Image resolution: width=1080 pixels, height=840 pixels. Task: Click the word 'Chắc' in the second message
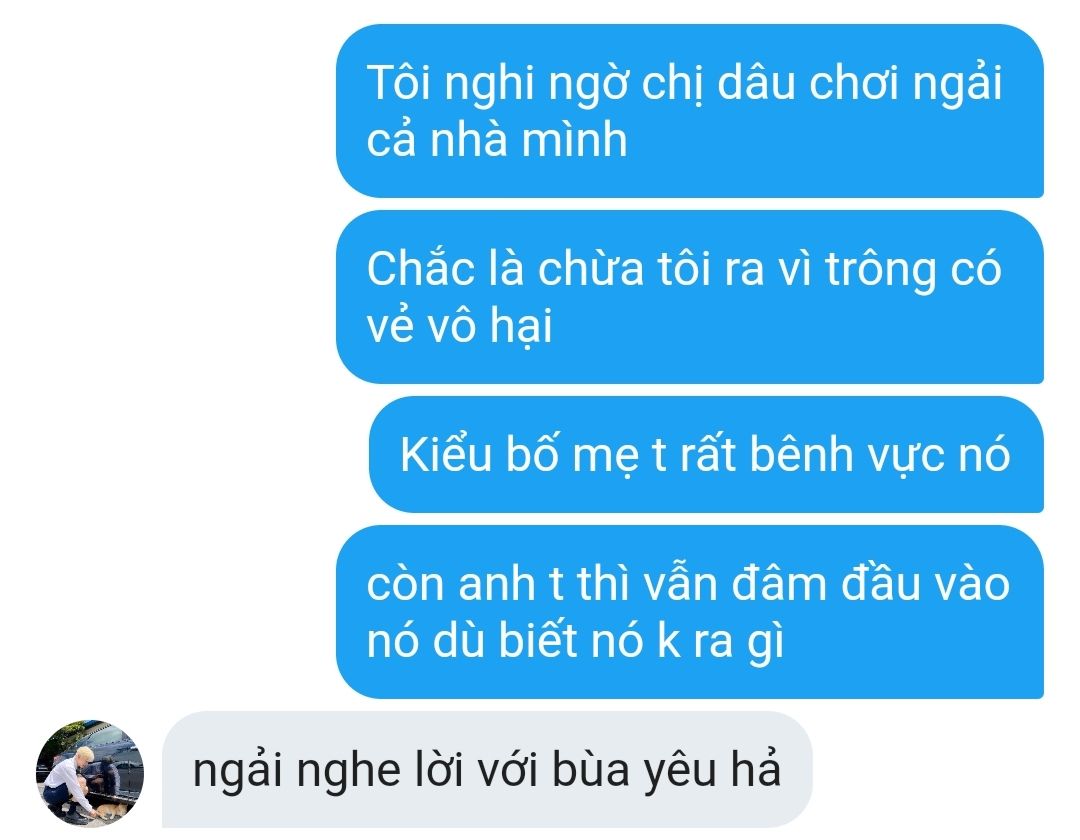pyautogui.click(x=421, y=269)
